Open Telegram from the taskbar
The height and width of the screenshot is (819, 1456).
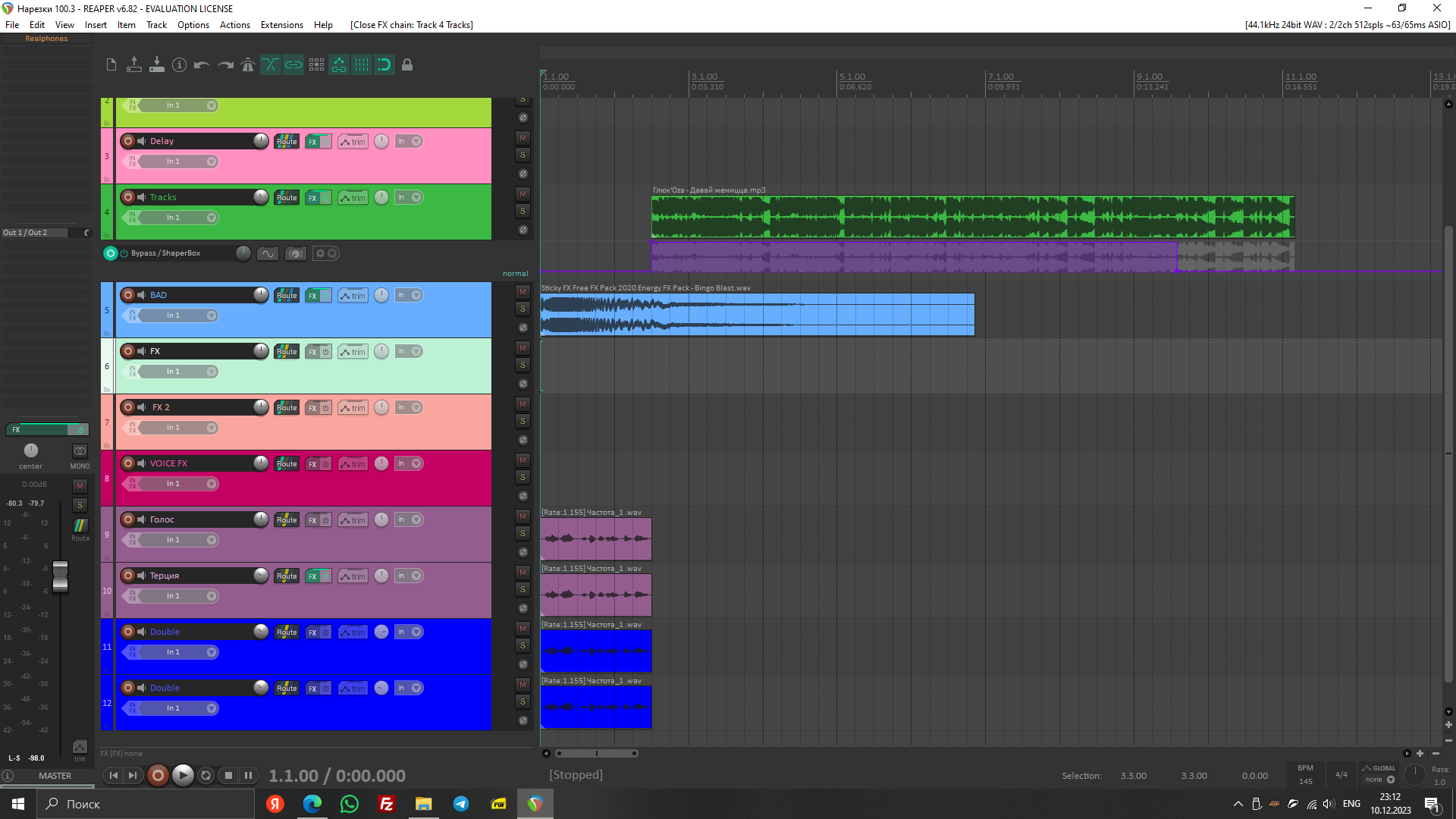461,804
